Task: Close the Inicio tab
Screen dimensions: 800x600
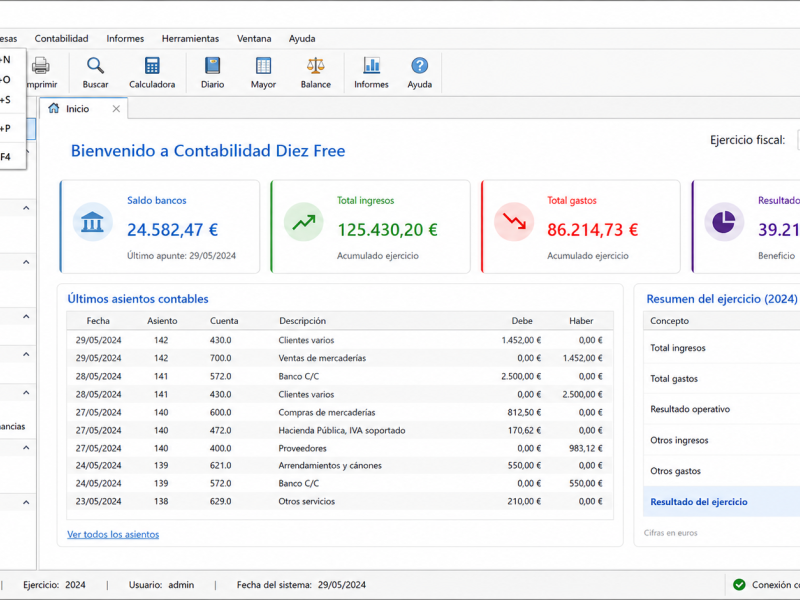Action: [x=116, y=109]
